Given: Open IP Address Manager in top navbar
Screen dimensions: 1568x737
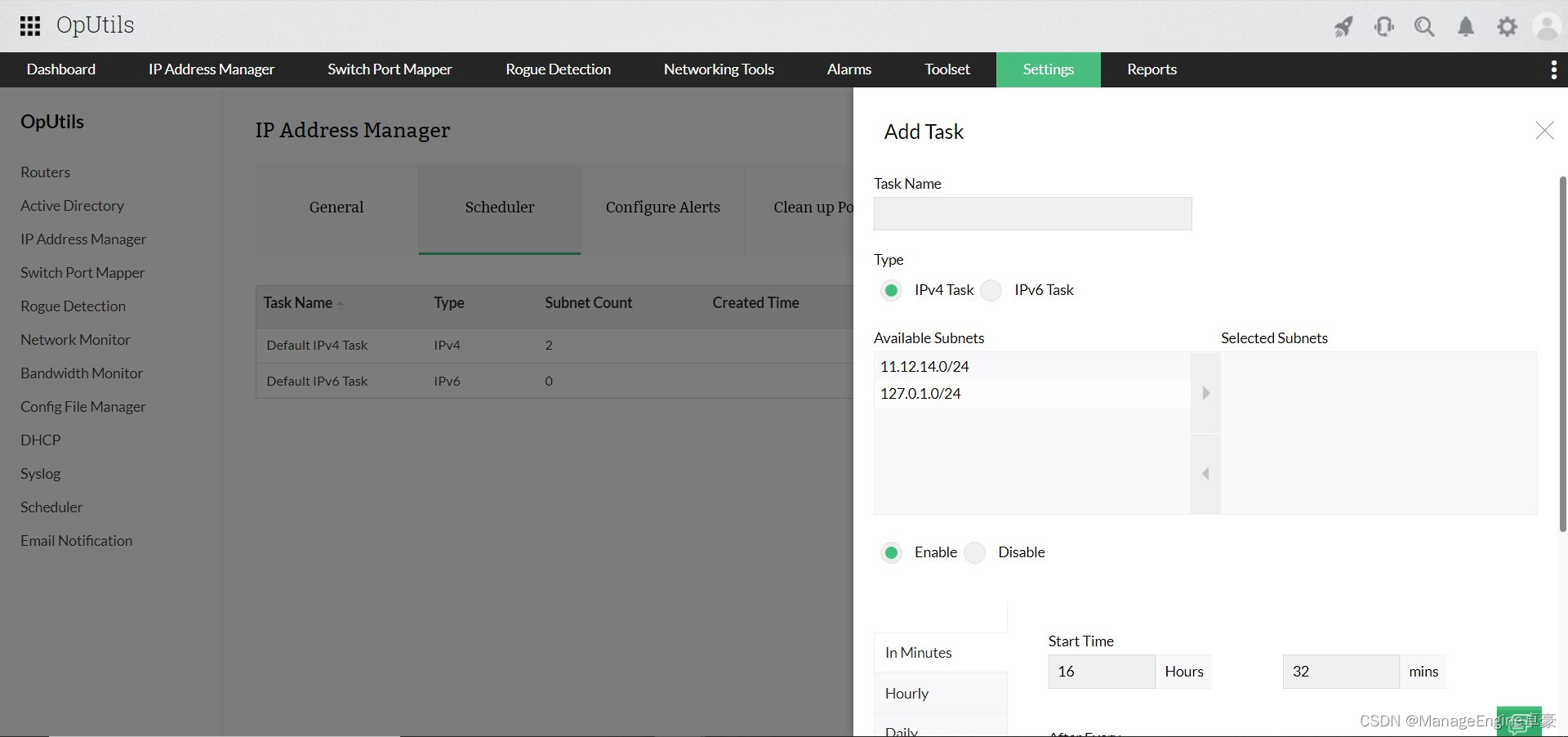Looking at the screenshot, I should [x=212, y=69].
